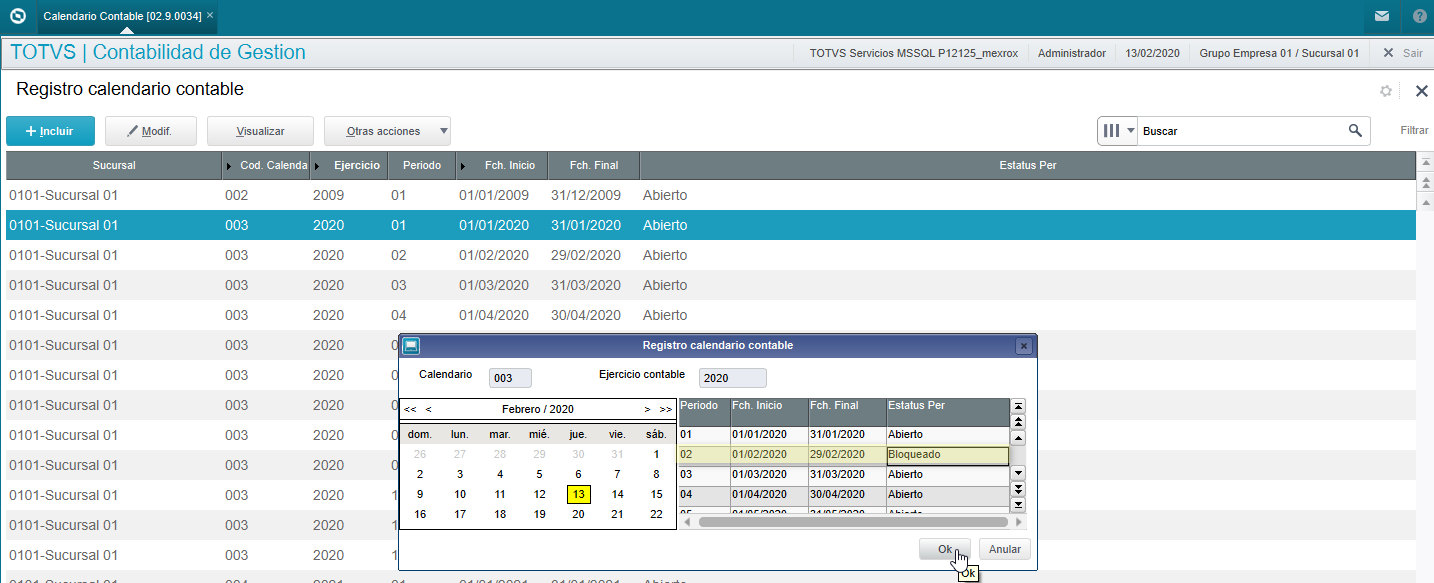
Task: Click the Incluir button
Action: click(50, 131)
